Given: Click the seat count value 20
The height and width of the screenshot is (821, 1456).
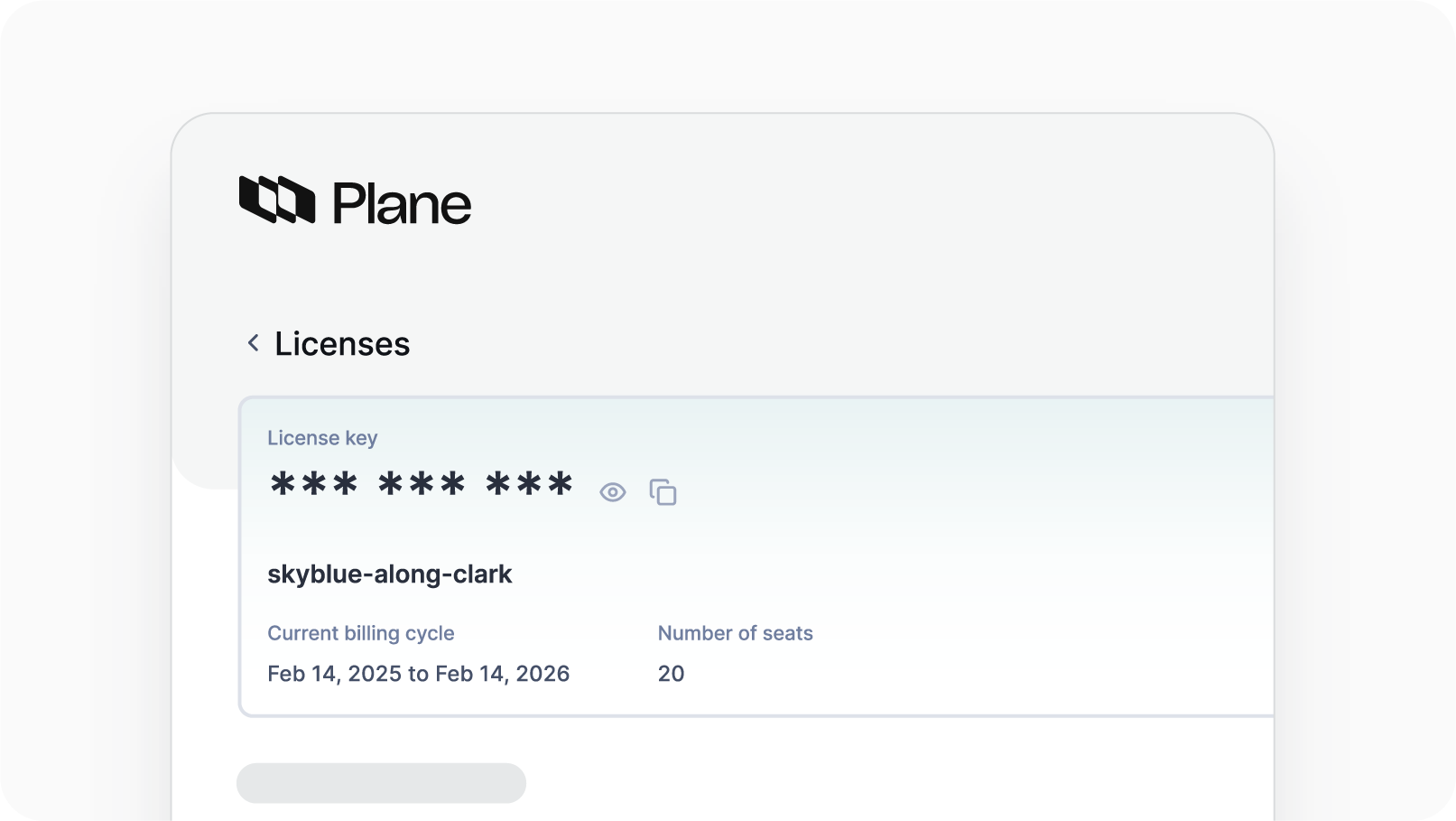Looking at the screenshot, I should click(x=671, y=674).
